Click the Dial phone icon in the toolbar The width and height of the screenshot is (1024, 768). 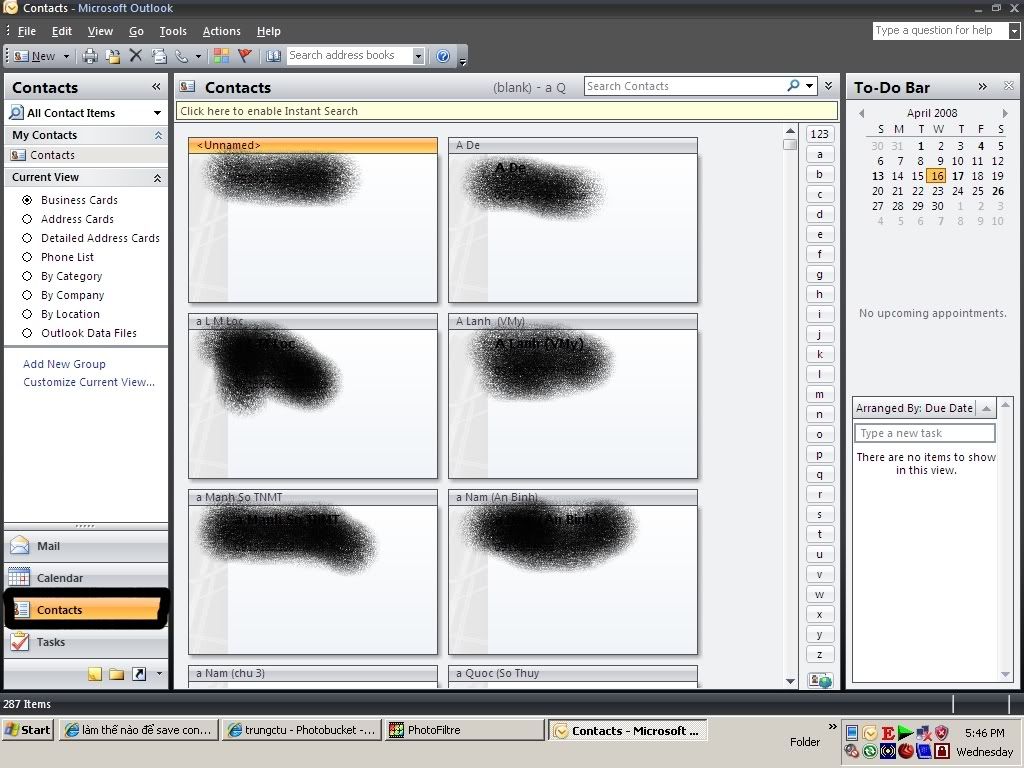pyautogui.click(x=180, y=55)
